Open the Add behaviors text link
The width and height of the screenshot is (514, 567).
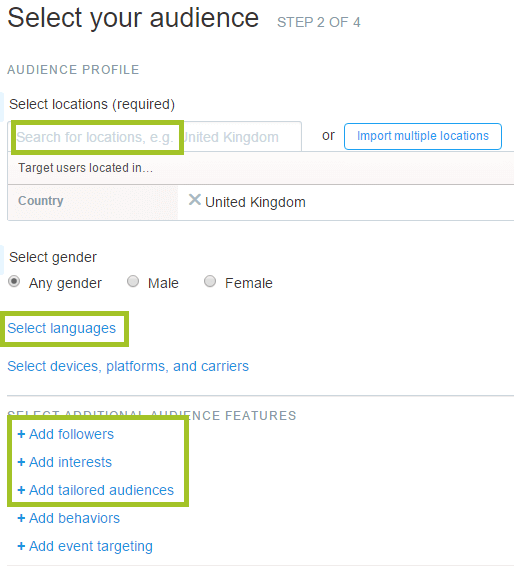[75, 518]
